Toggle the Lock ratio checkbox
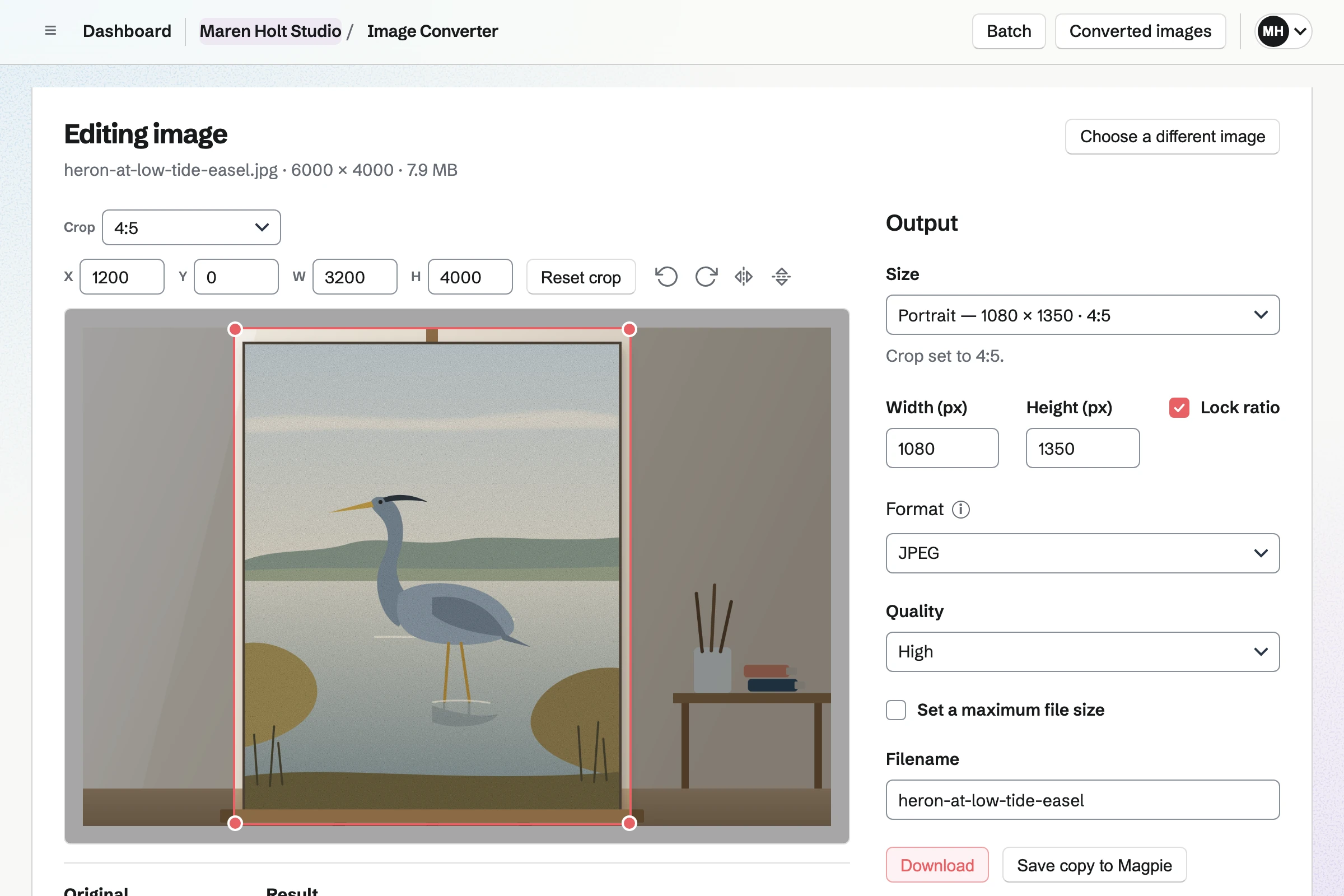The height and width of the screenshot is (896, 1344). 1179,408
